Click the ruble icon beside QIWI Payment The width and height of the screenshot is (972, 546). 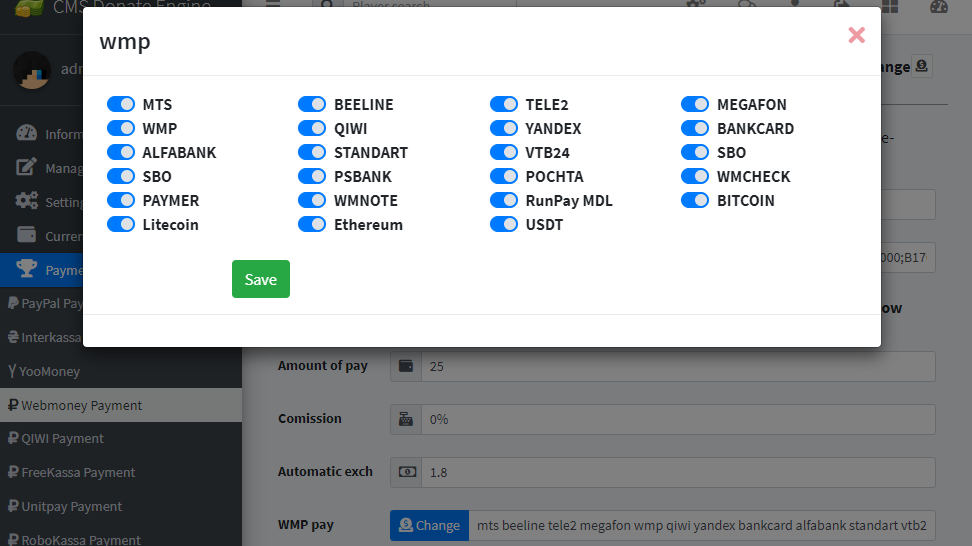coord(13,438)
